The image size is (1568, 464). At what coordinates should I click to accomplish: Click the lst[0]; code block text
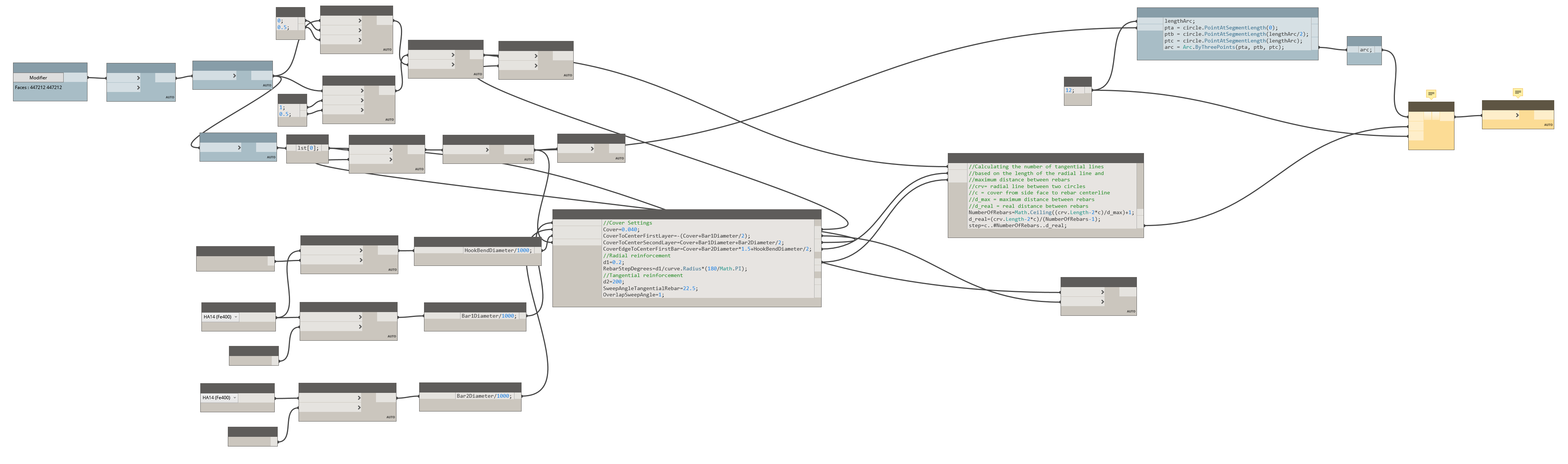(307, 148)
